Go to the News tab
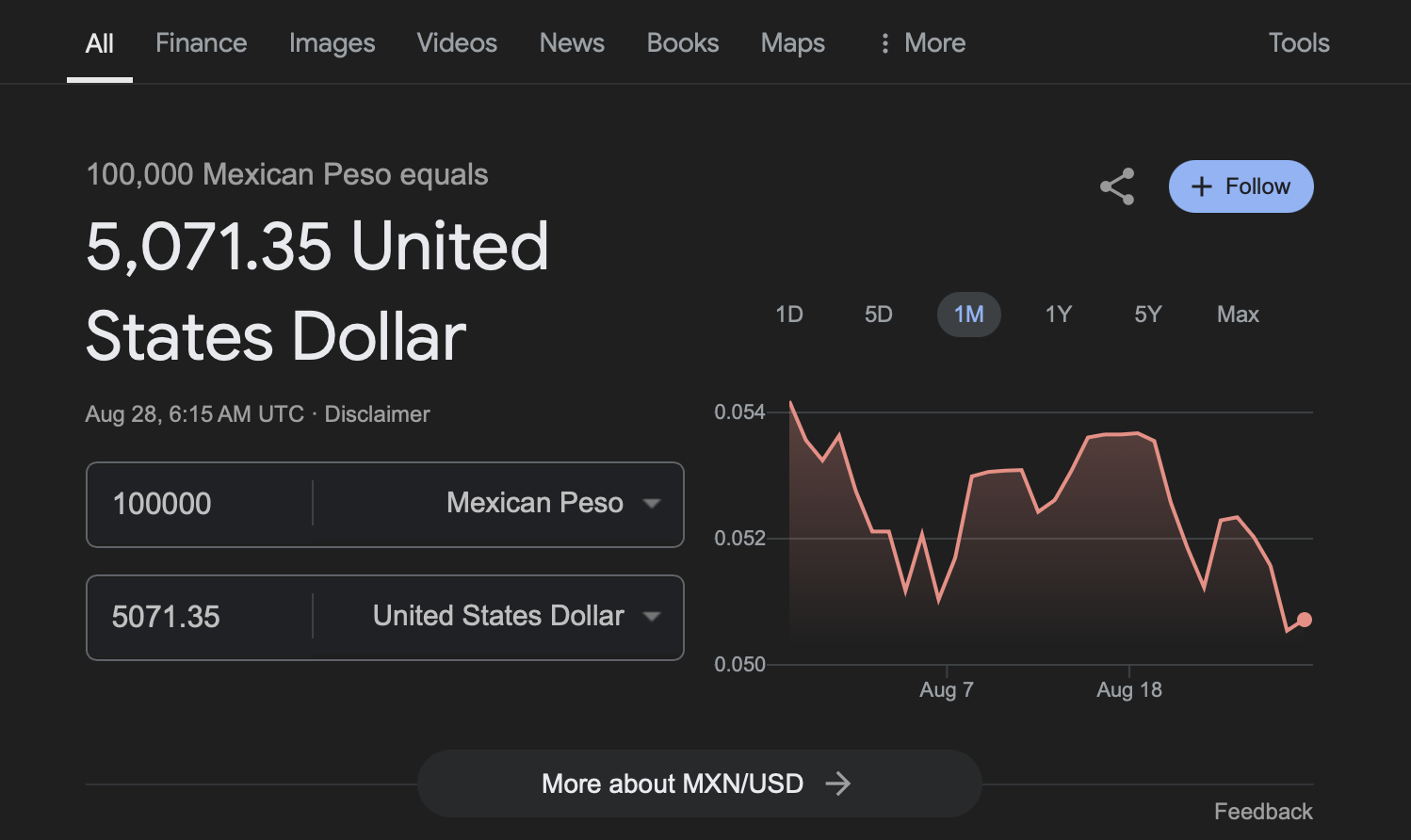The height and width of the screenshot is (840, 1411). [x=572, y=43]
